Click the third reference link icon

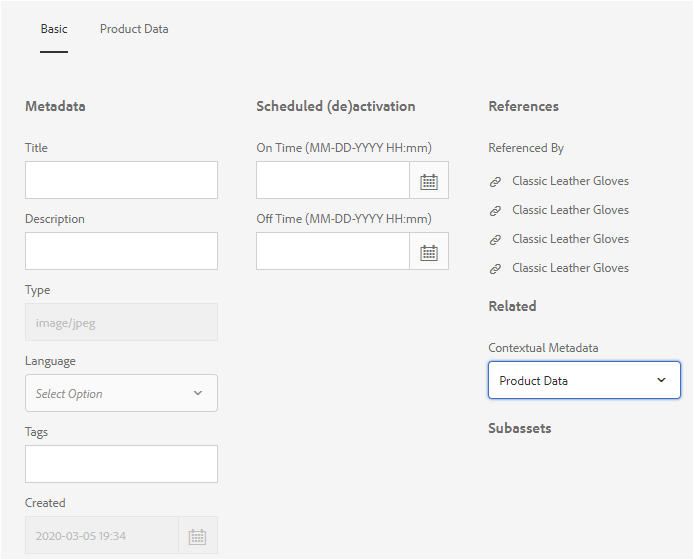click(x=495, y=240)
